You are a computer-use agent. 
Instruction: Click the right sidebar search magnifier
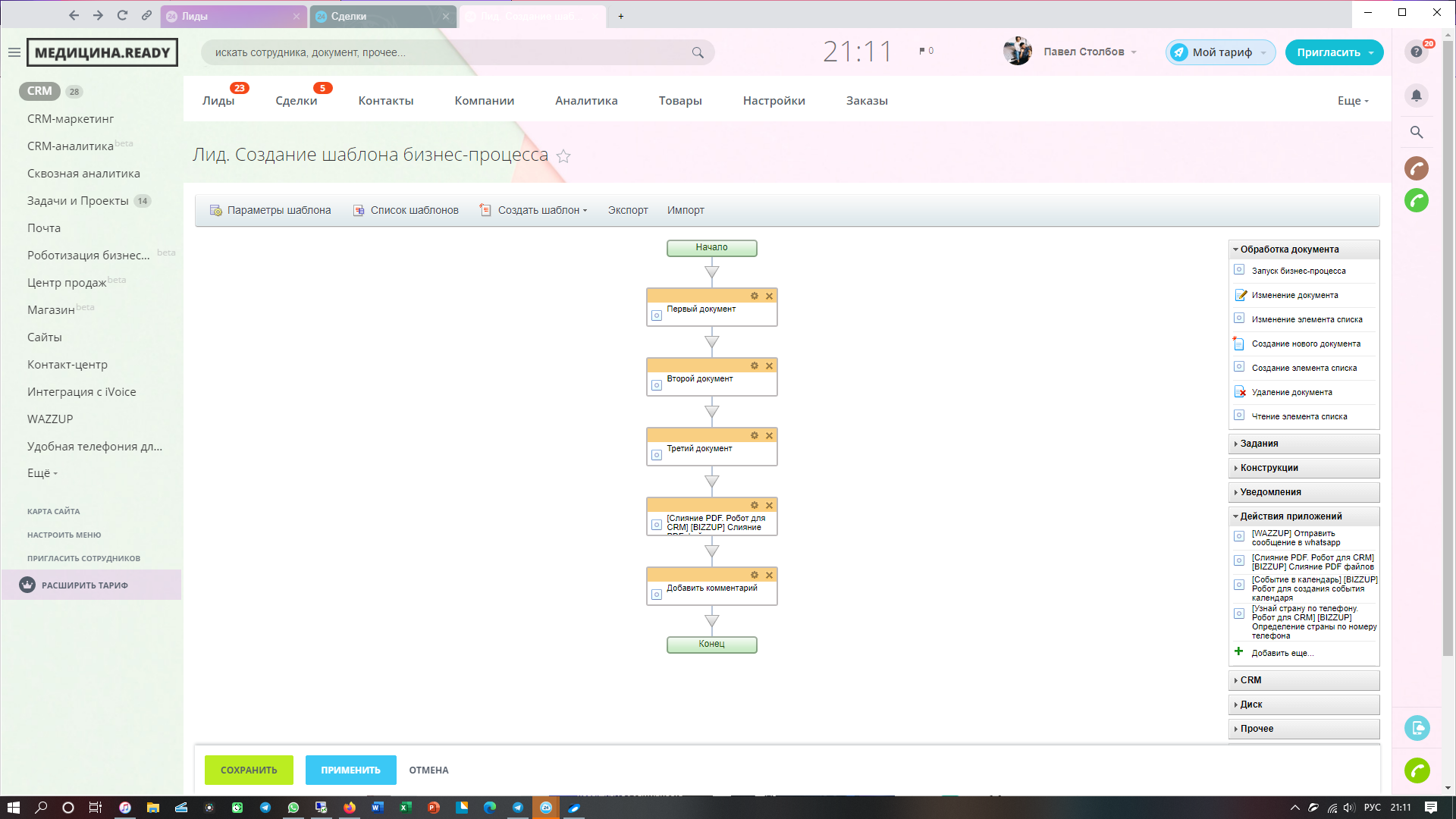(x=1416, y=133)
